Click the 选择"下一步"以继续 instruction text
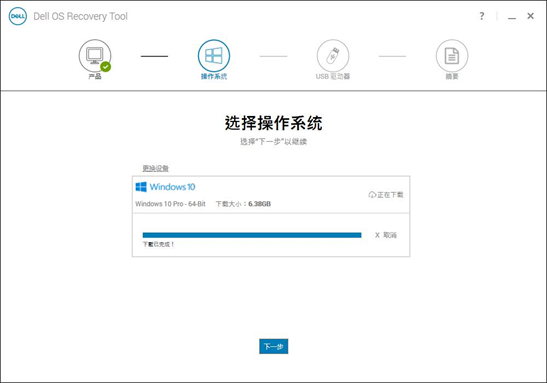This screenshot has width=547, height=383. point(274,142)
